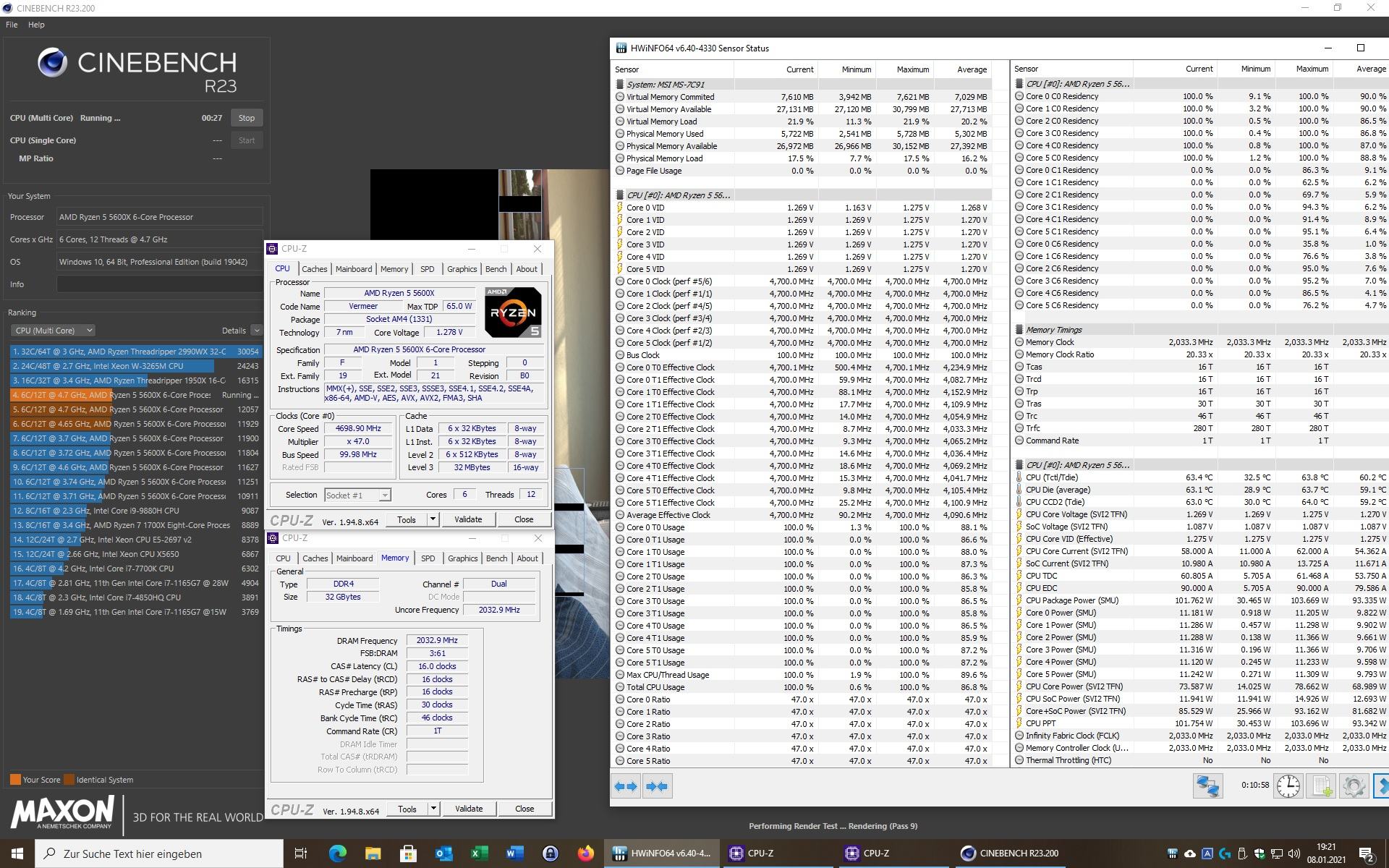Switch to Bench tab in upper CPU-Z
This screenshot has width=1389, height=868.
coord(496,269)
